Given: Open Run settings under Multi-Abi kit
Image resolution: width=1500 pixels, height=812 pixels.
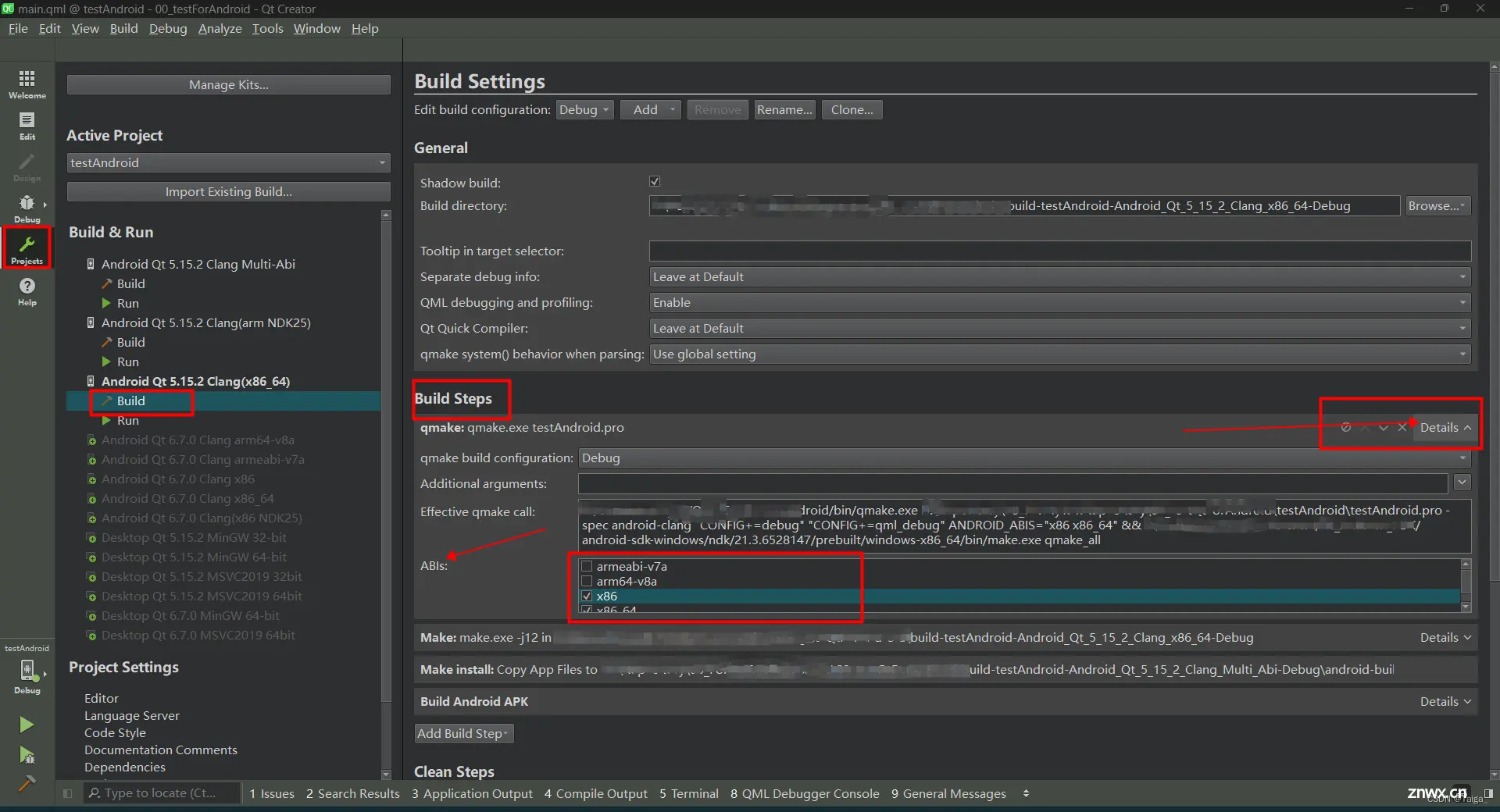Looking at the screenshot, I should click(128, 303).
